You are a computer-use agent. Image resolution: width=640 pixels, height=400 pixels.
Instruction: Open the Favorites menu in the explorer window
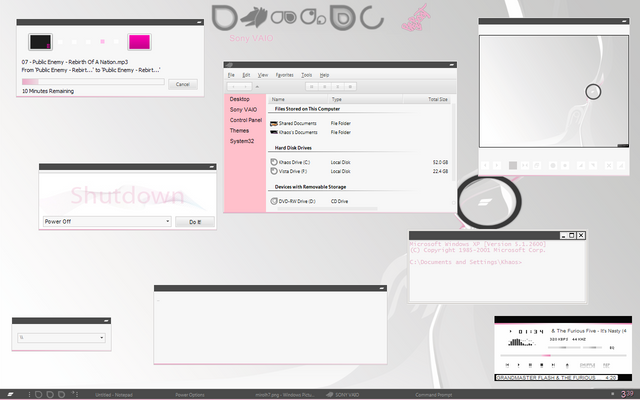click(284, 75)
